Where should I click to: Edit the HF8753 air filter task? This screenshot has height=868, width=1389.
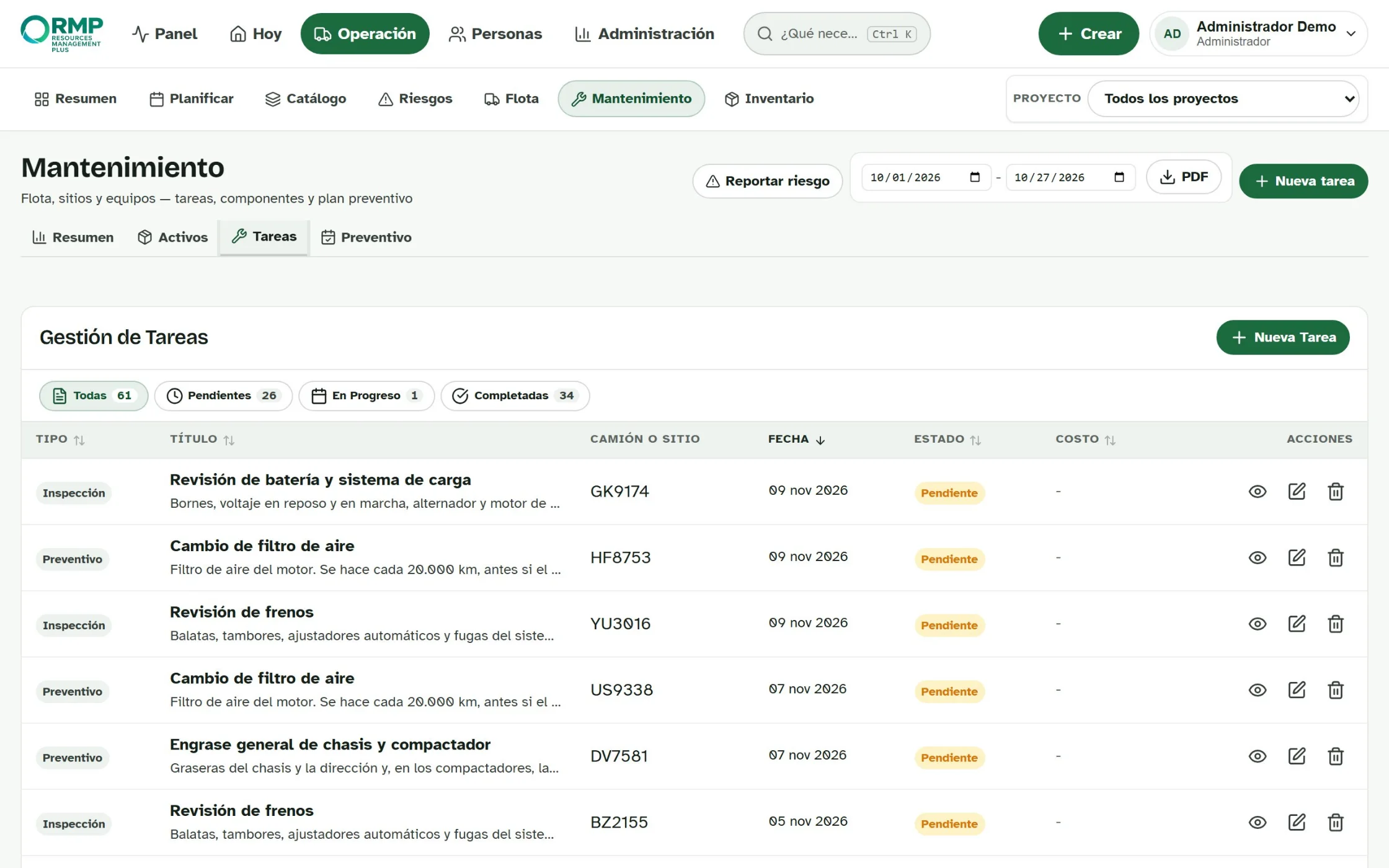pos(1297,558)
